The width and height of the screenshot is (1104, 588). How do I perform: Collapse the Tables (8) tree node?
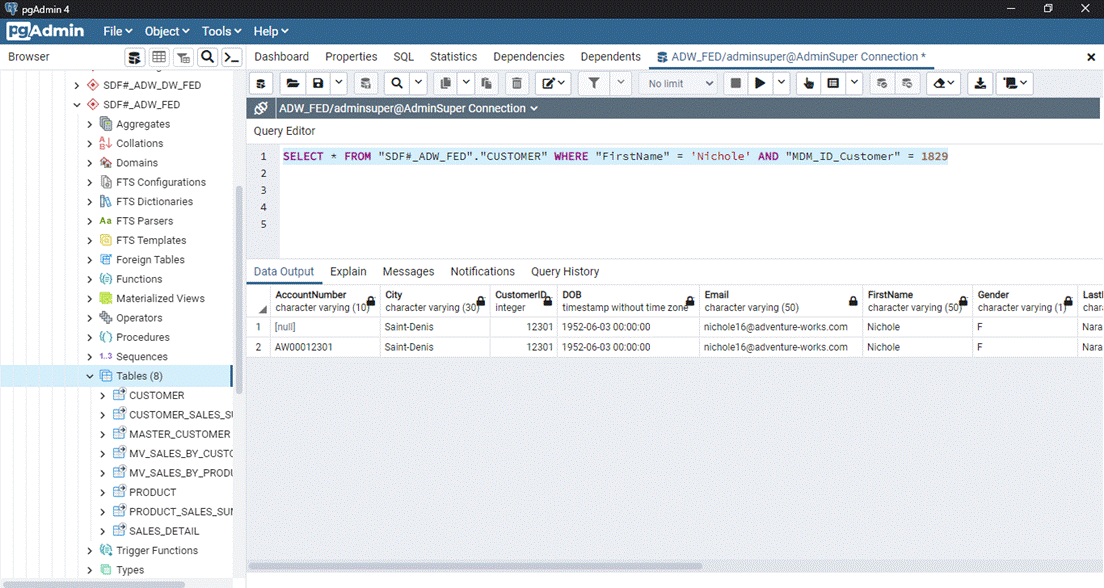[x=89, y=376]
